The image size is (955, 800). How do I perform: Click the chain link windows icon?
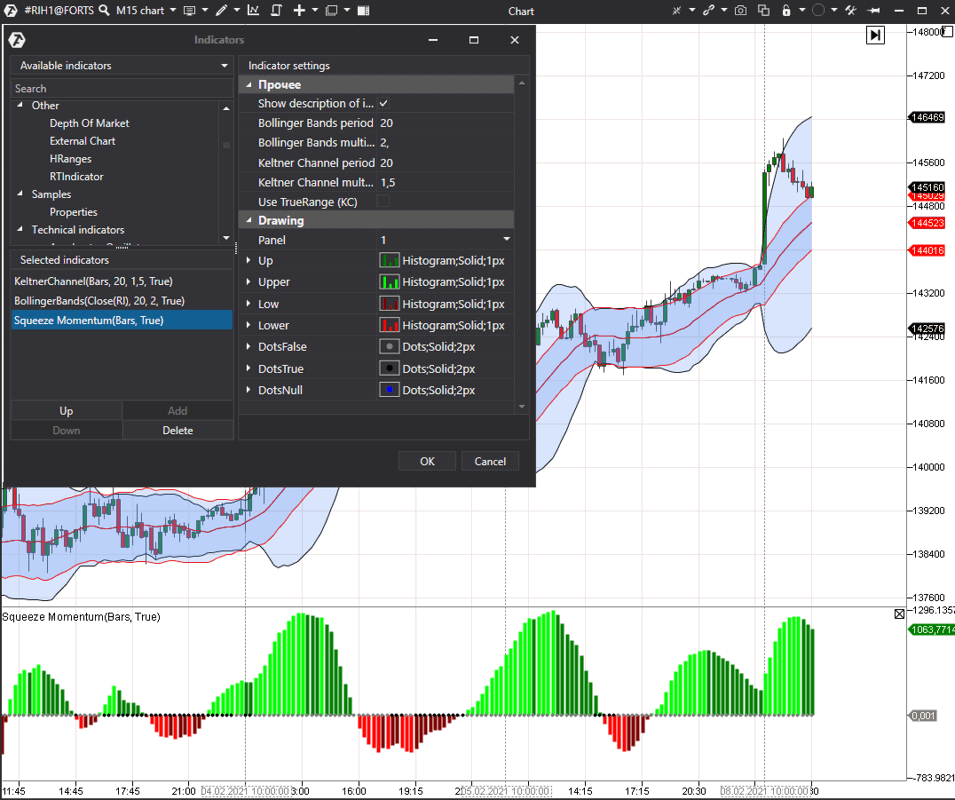coord(708,10)
